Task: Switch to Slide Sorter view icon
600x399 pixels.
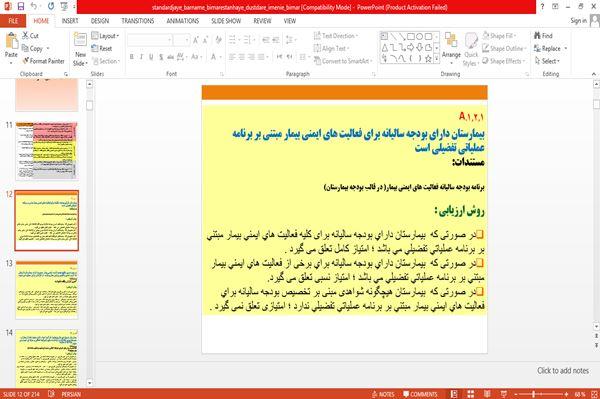Action: tap(471, 394)
